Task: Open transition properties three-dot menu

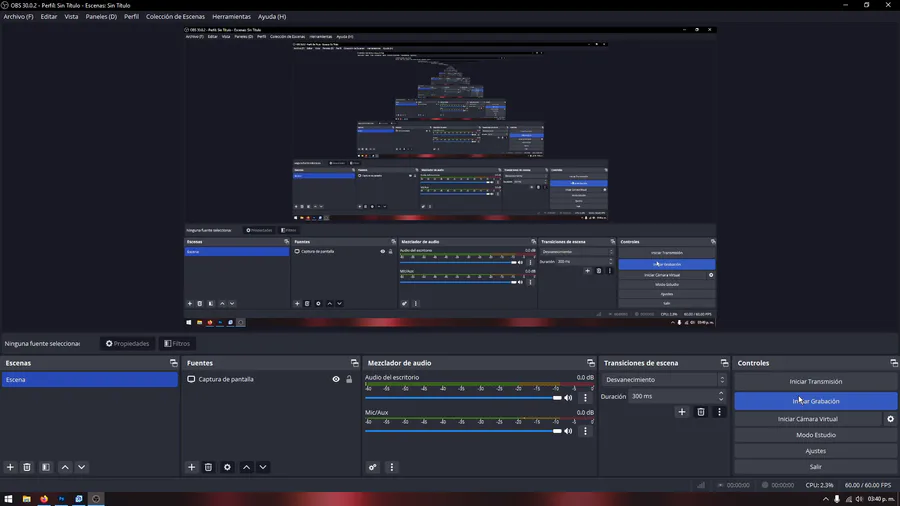Action: coord(719,412)
